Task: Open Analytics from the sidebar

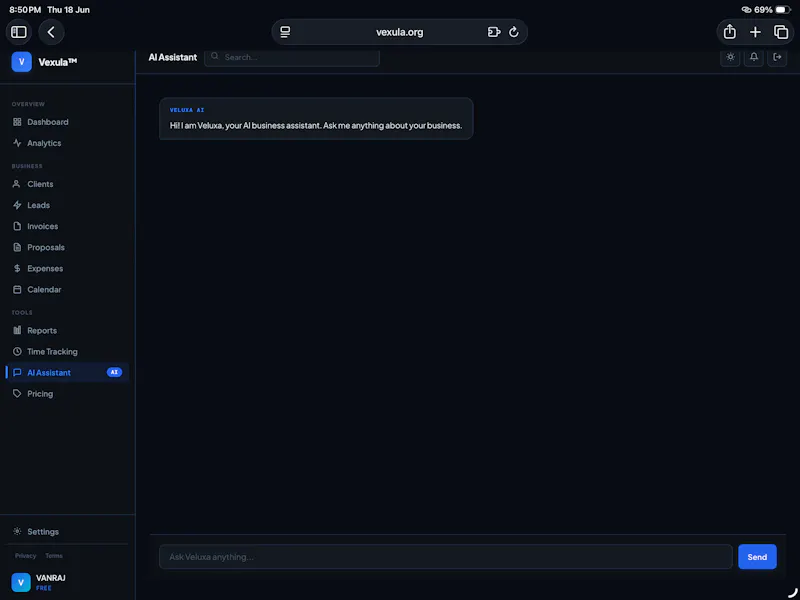Action: pos(67,143)
